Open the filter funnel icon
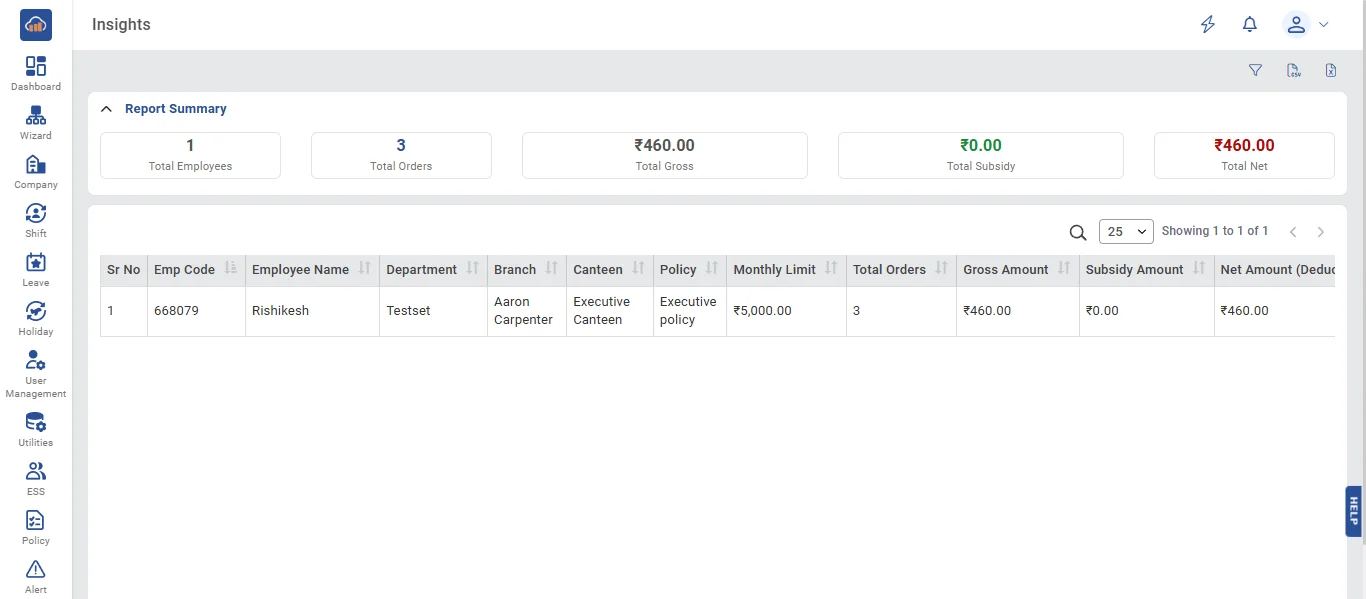Viewport: 1366px width, 599px height. [x=1256, y=70]
